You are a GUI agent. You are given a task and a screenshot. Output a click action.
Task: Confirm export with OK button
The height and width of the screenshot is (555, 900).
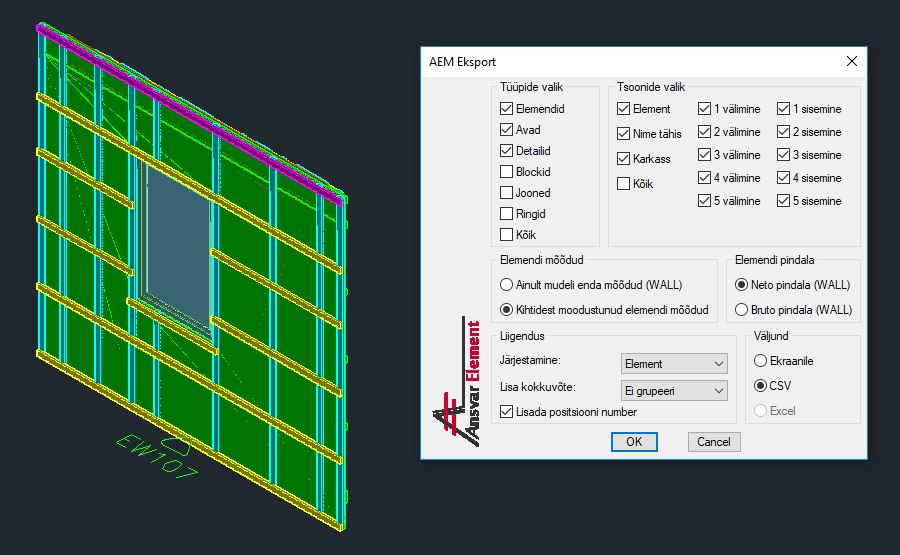point(634,442)
